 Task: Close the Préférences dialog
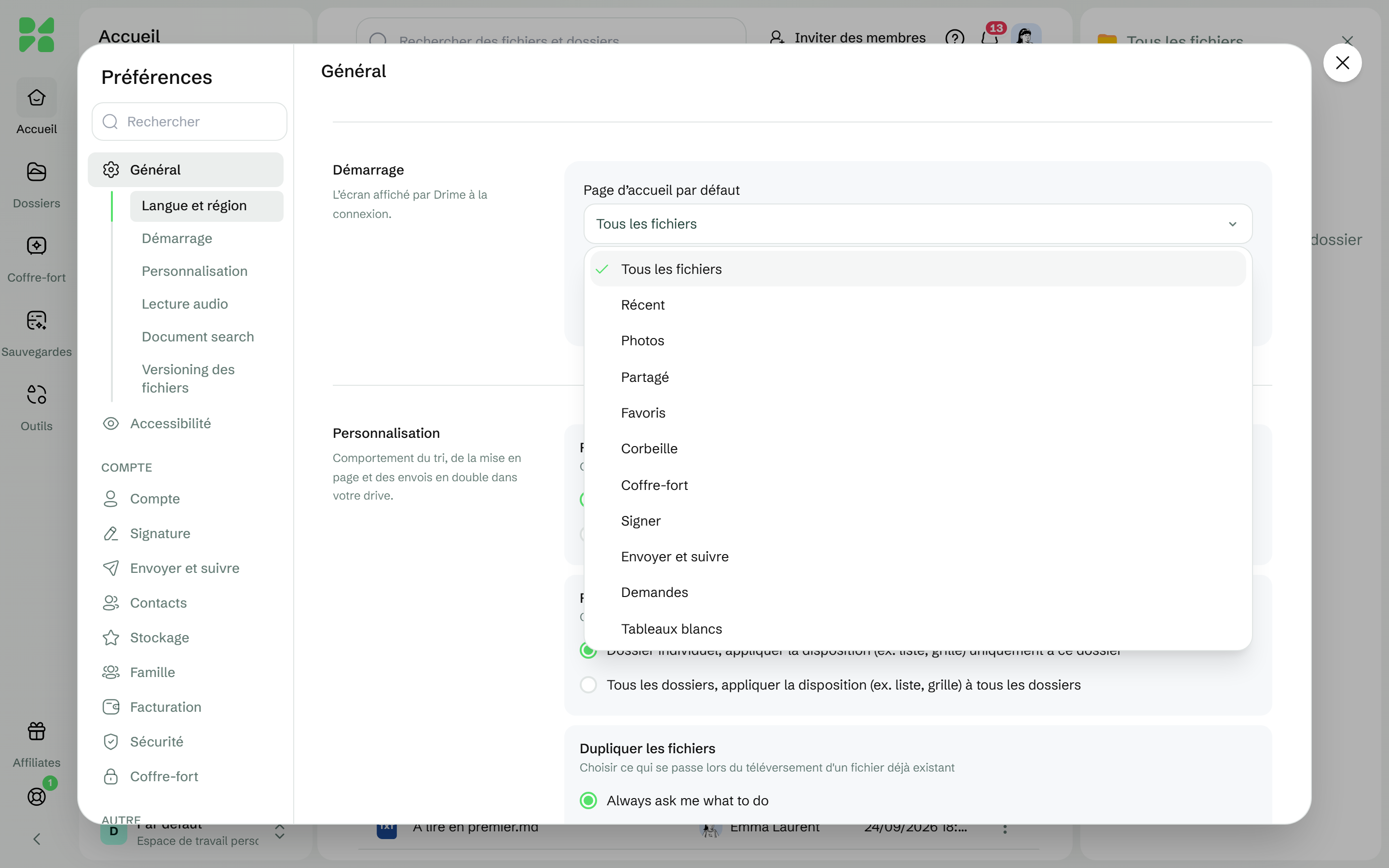click(1342, 63)
